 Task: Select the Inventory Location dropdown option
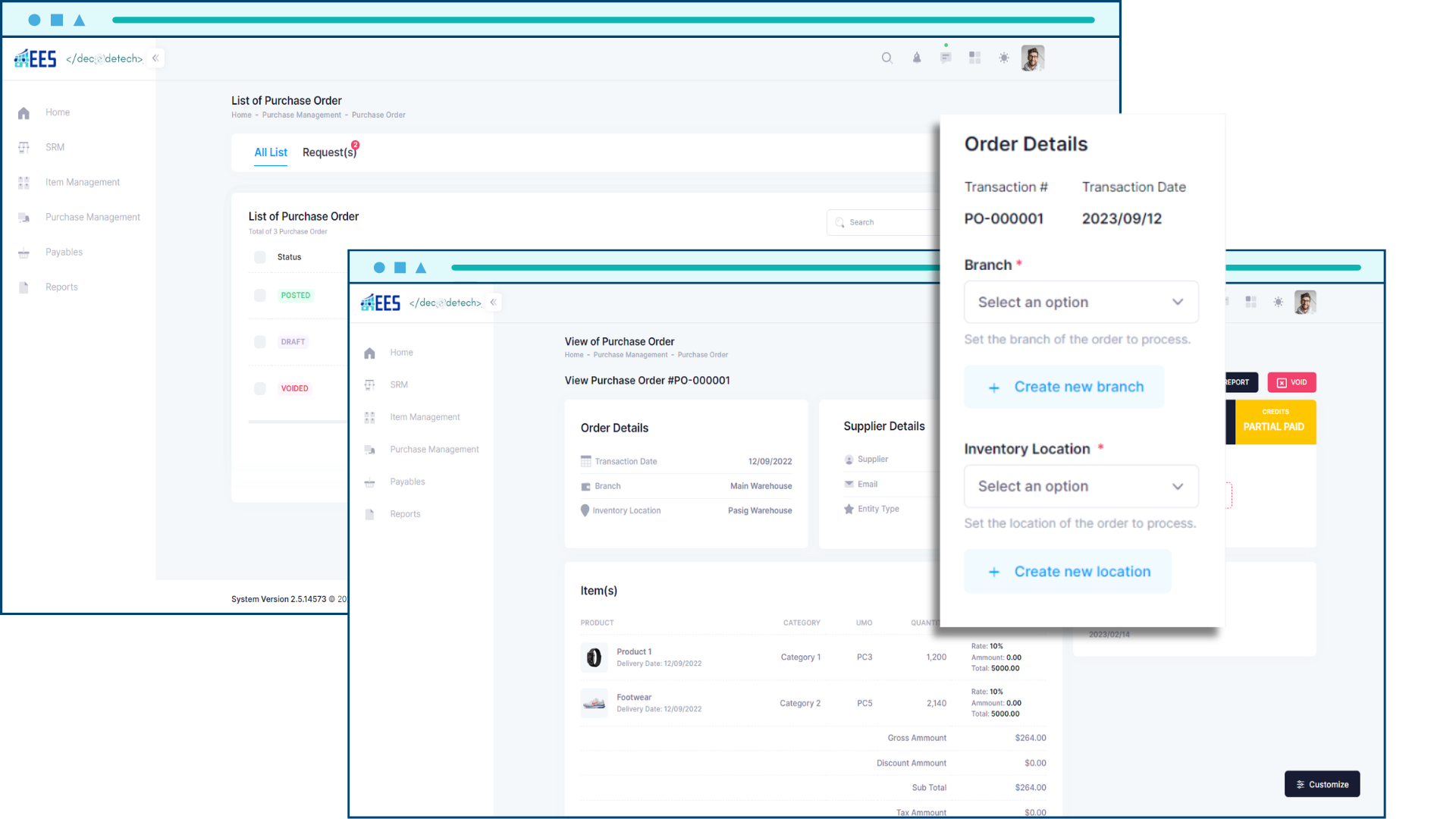pyautogui.click(x=1080, y=486)
